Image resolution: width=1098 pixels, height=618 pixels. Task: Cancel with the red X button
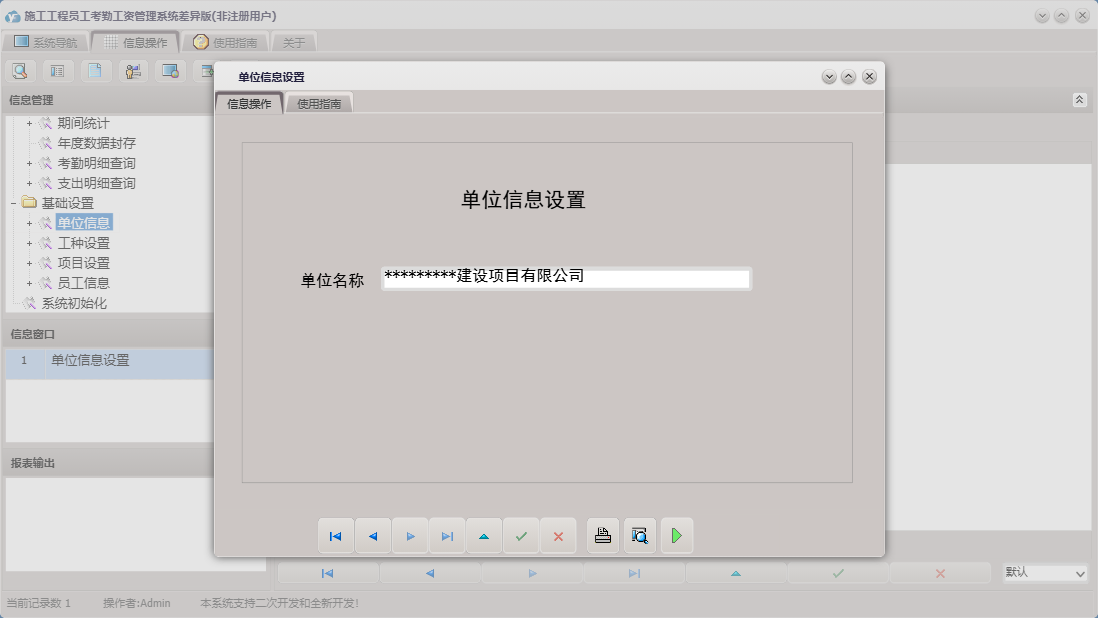[558, 535]
